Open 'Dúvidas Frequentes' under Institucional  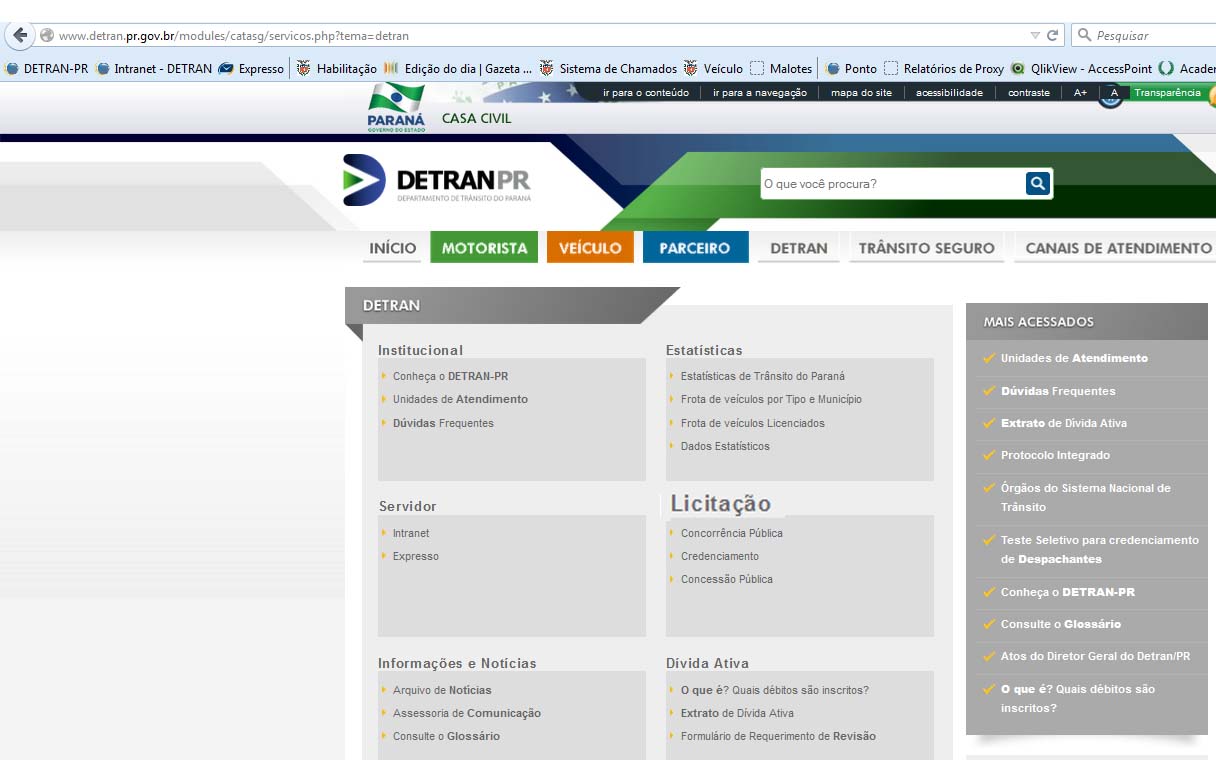click(443, 423)
